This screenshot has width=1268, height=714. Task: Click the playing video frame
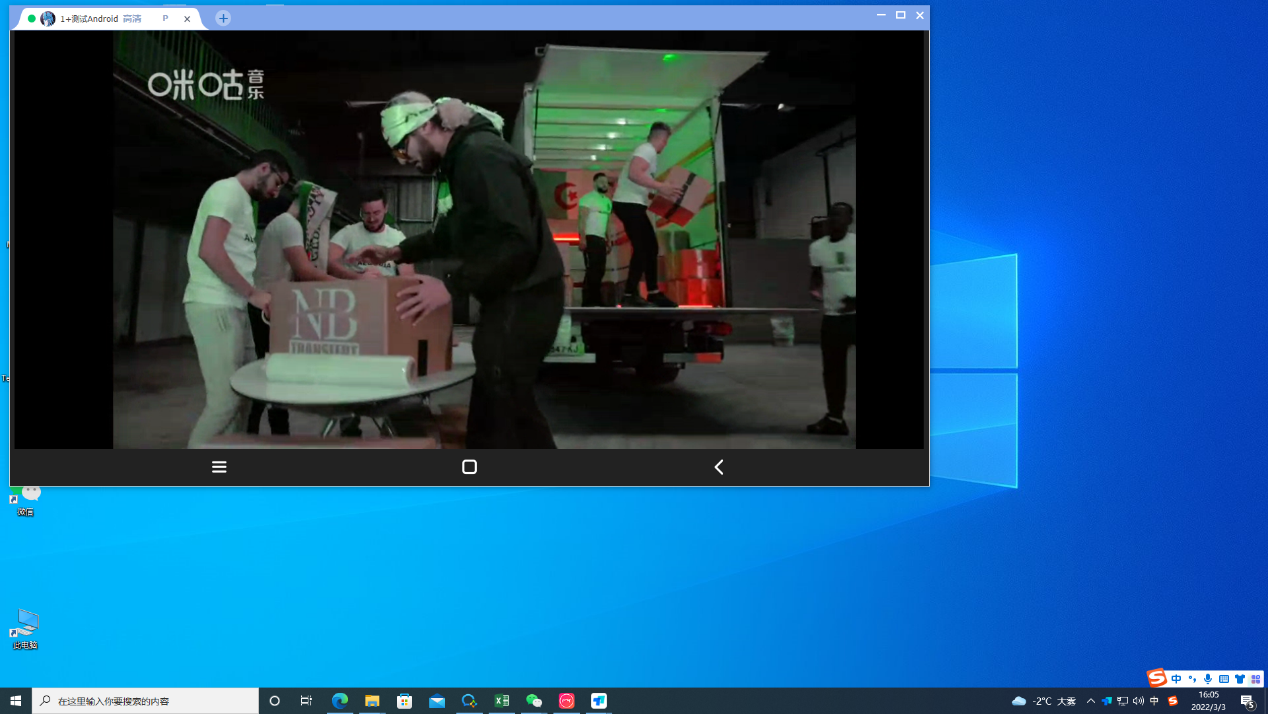[x=484, y=239]
